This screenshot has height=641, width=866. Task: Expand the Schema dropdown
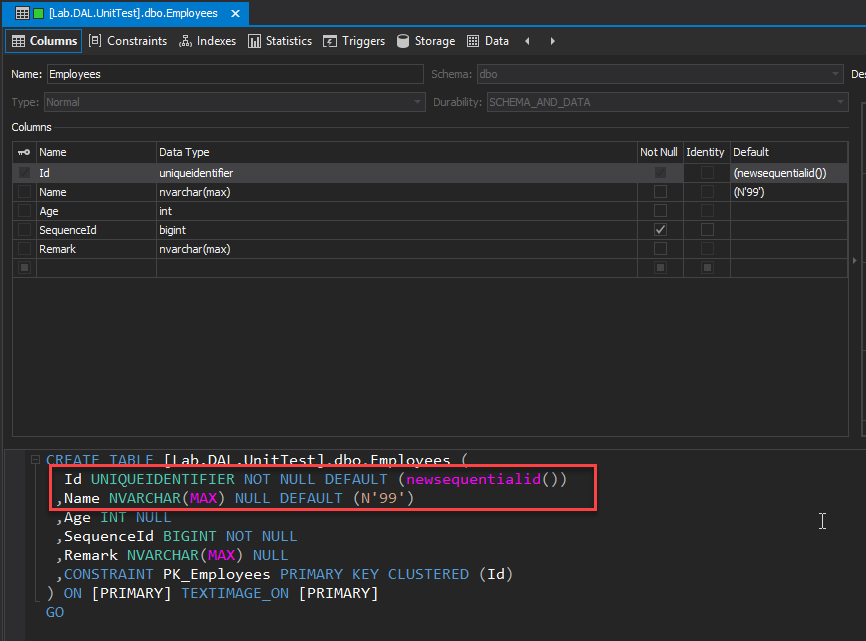[x=836, y=74]
